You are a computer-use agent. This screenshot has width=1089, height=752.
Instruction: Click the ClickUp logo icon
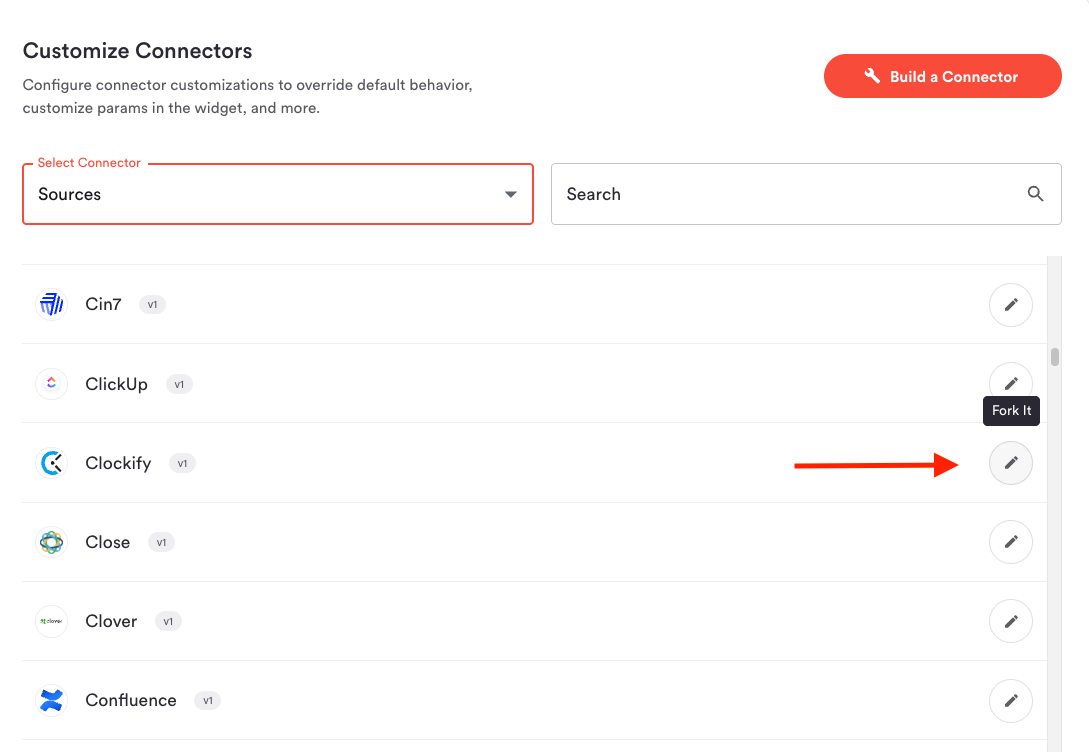51,383
